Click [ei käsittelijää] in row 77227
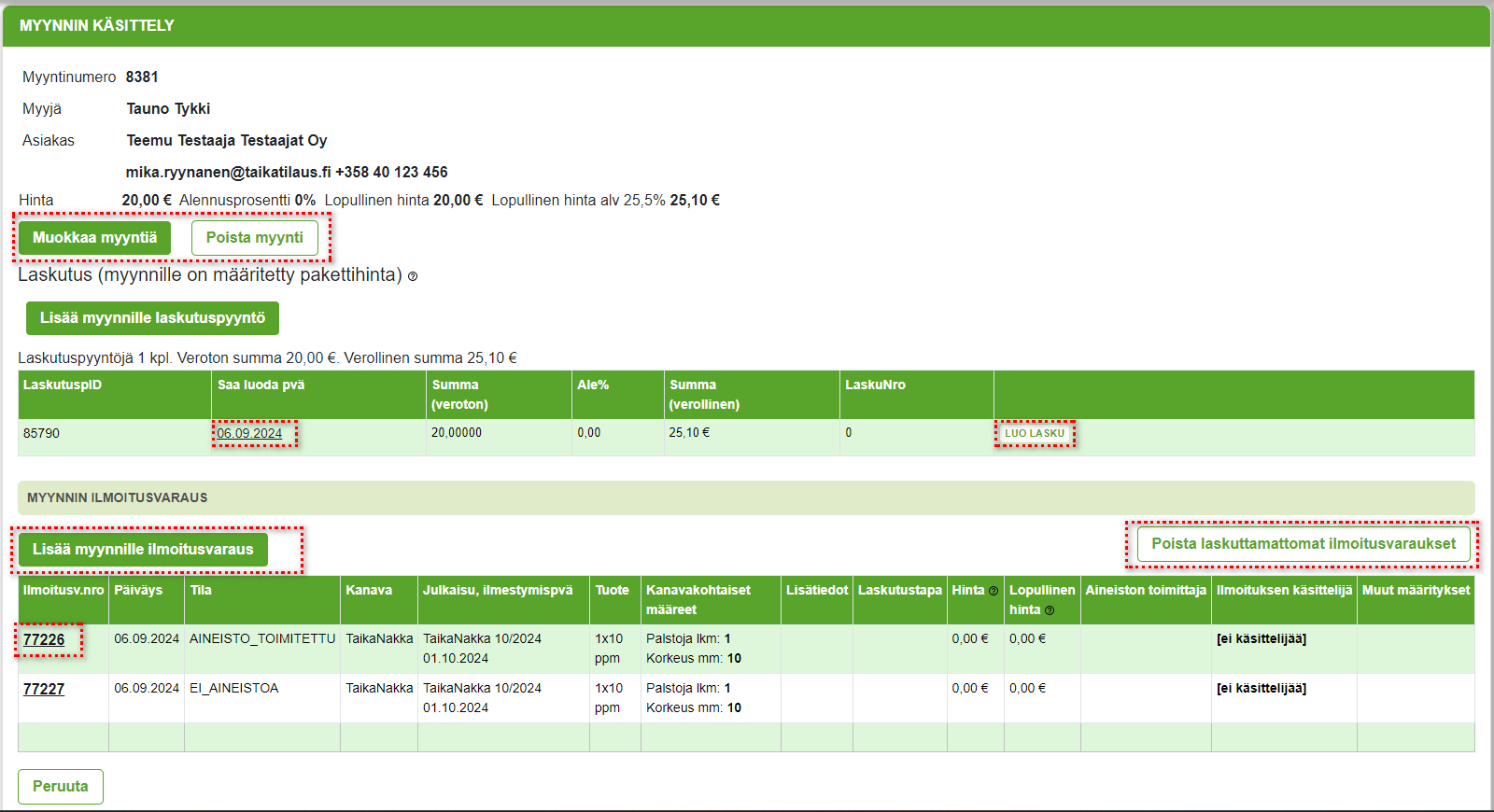Viewport: 1494px width, 812px height. (x=1261, y=688)
